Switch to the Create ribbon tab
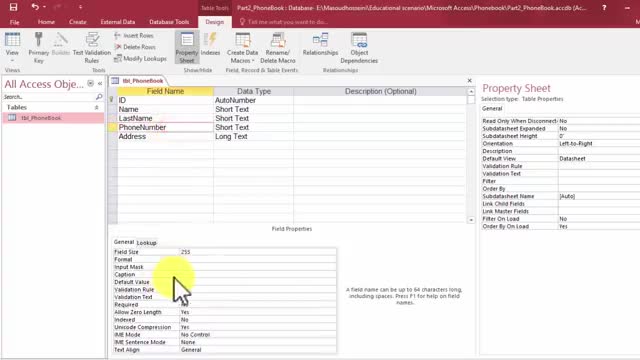Viewport: 640px width, 360px height. click(78, 22)
